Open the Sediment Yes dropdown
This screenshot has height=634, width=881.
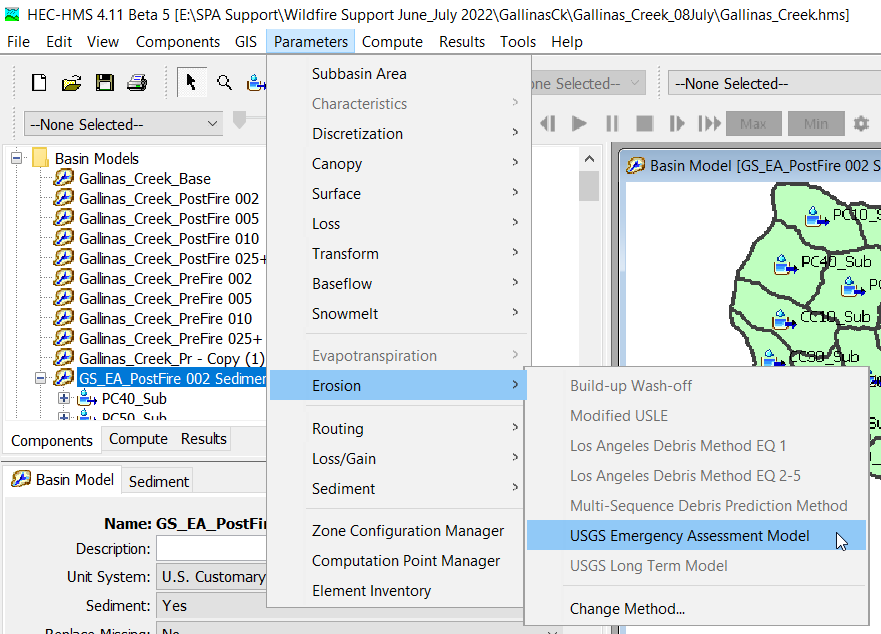click(x=212, y=605)
